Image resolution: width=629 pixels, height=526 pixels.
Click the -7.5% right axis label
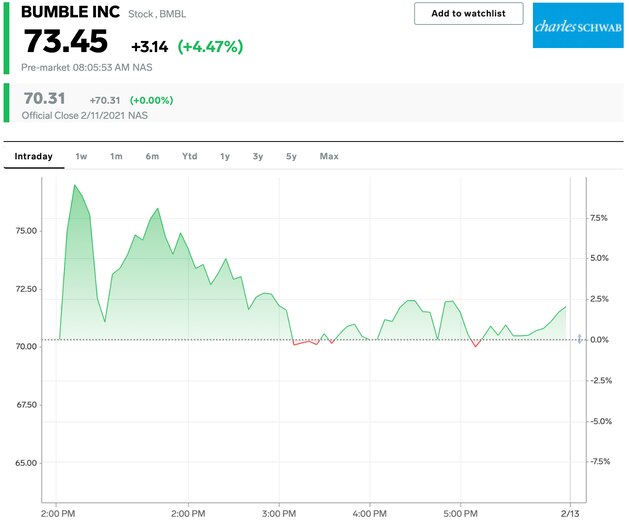tap(600, 461)
